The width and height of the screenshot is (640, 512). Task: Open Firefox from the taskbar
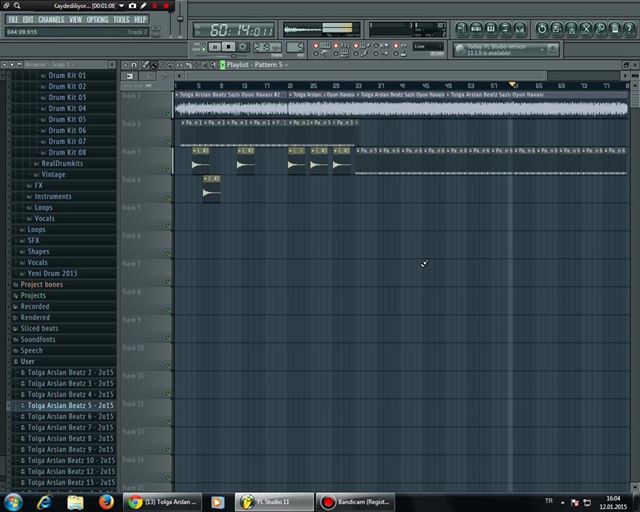pyautogui.click(x=106, y=502)
